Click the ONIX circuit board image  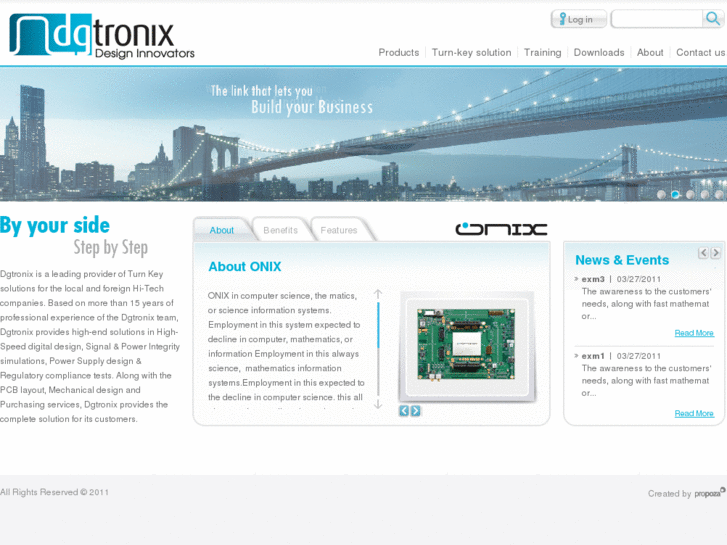[466, 344]
